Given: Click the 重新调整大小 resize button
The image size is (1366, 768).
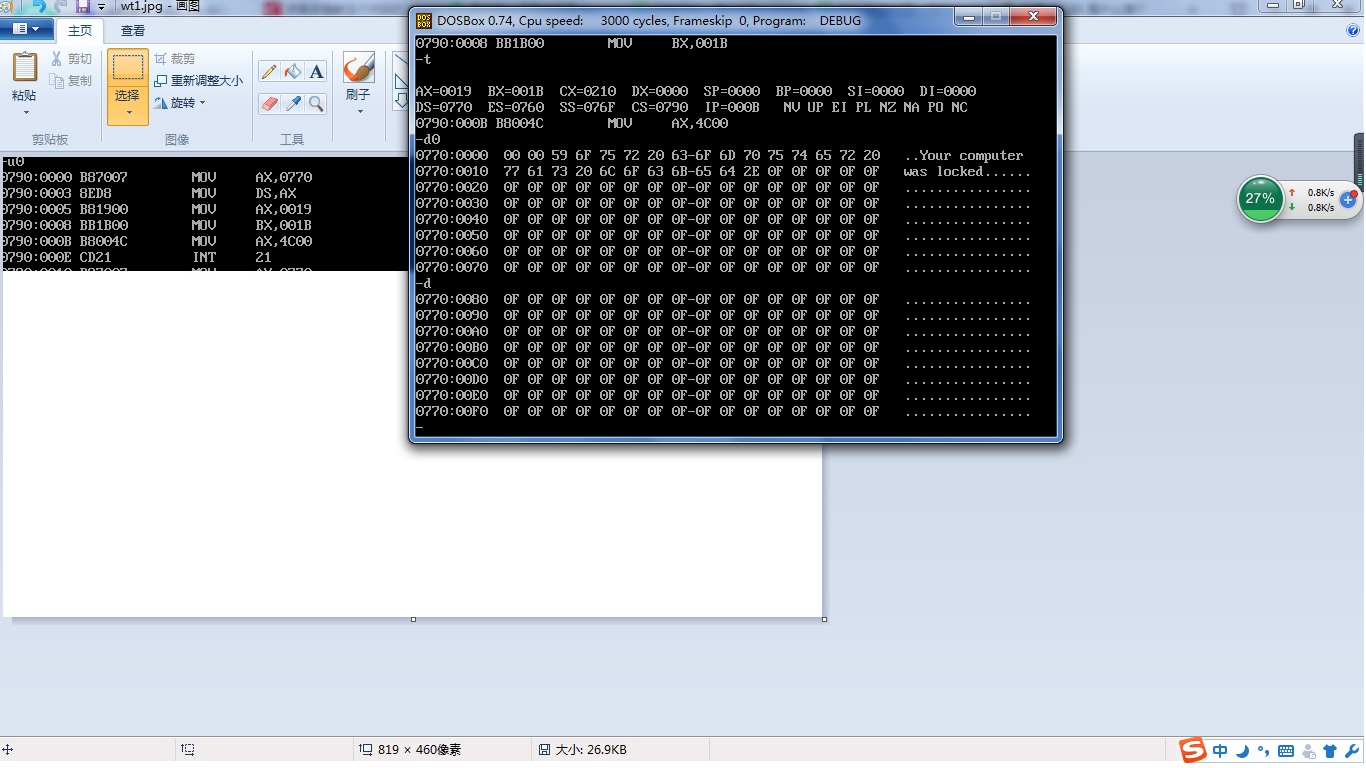Looking at the screenshot, I should click(199, 81).
